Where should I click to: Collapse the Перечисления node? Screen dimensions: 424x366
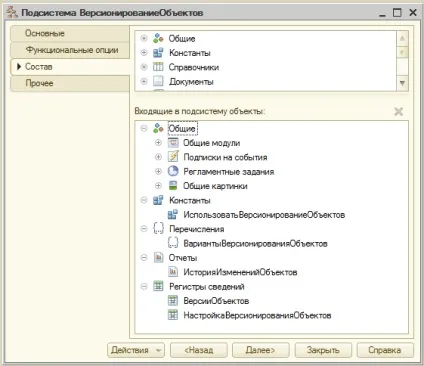pyautogui.click(x=144, y=229)
